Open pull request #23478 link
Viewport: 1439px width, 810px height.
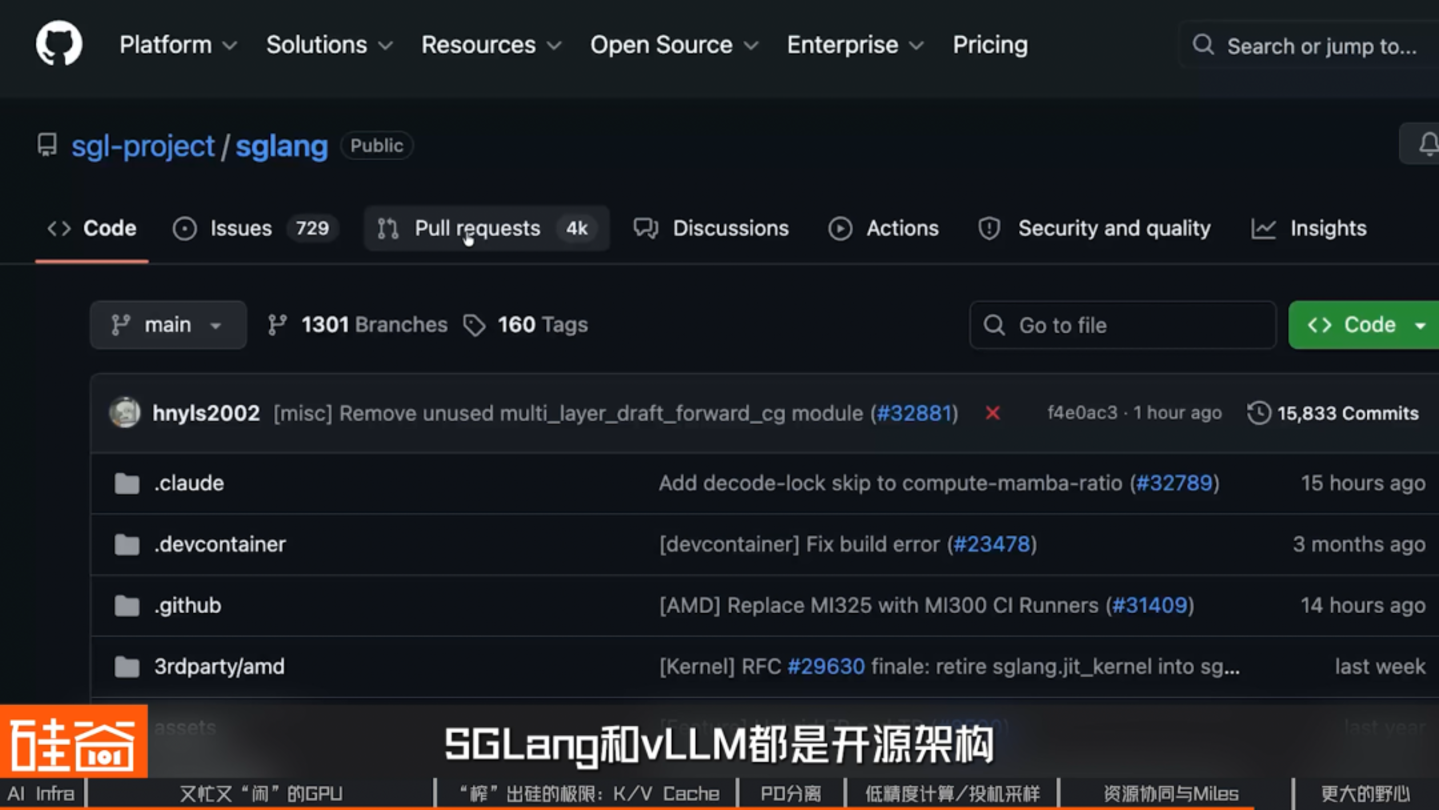tap(991, 544)
